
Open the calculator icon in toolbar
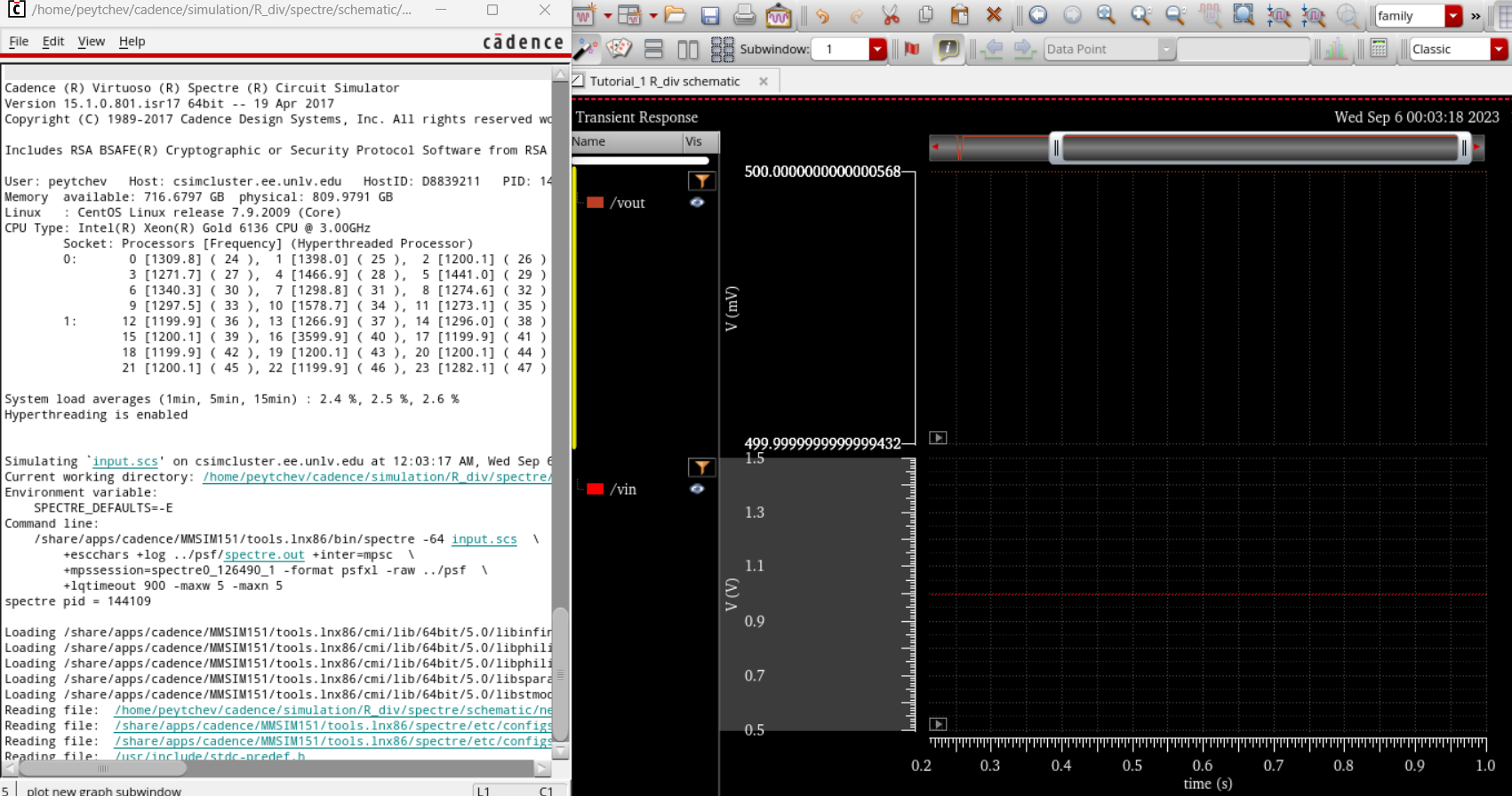pos(1379,49)
